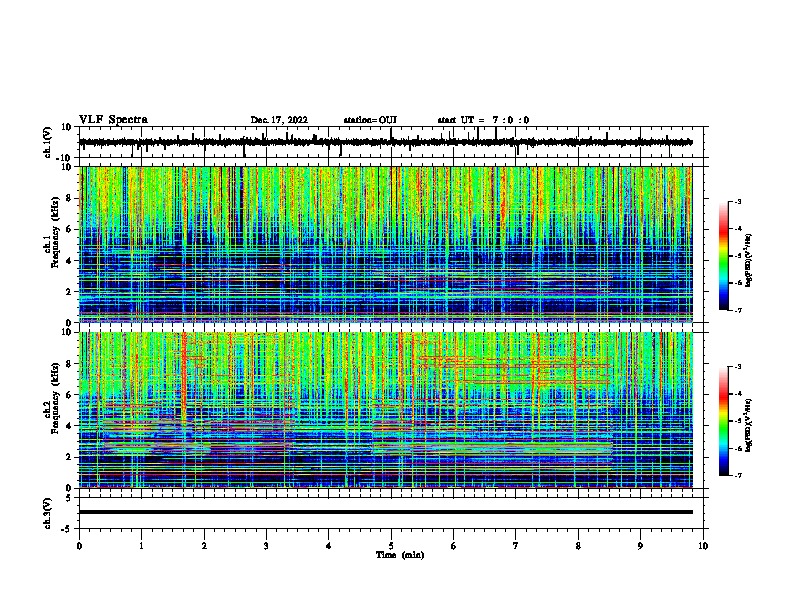
Task: Select the "10" tick on the time axis
Action: pyautogui.click(x=703, y=545)
